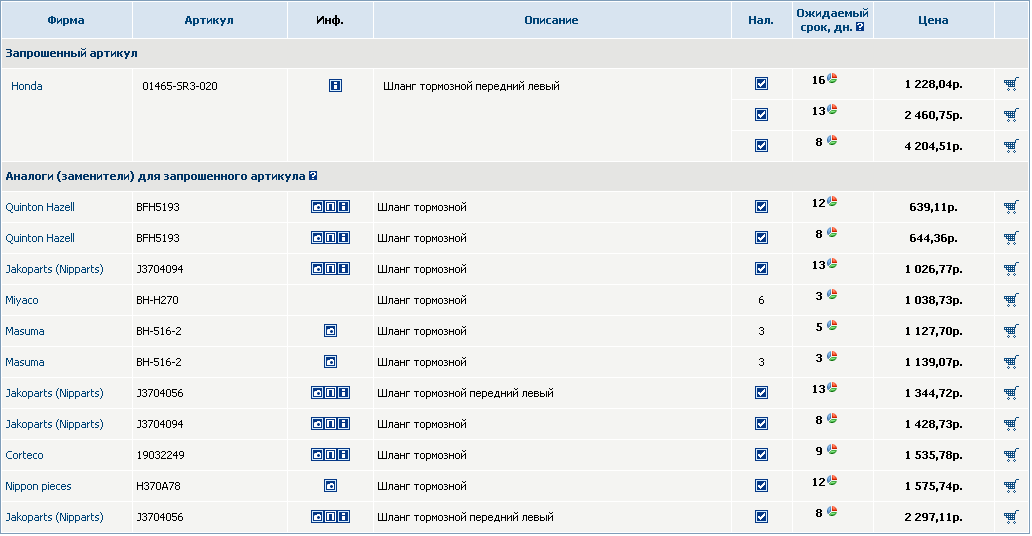This screenshot has width=1032, height=536.
Task: Open Quinton Hazell link in 639,11р. row
Action: click(40, 207)
